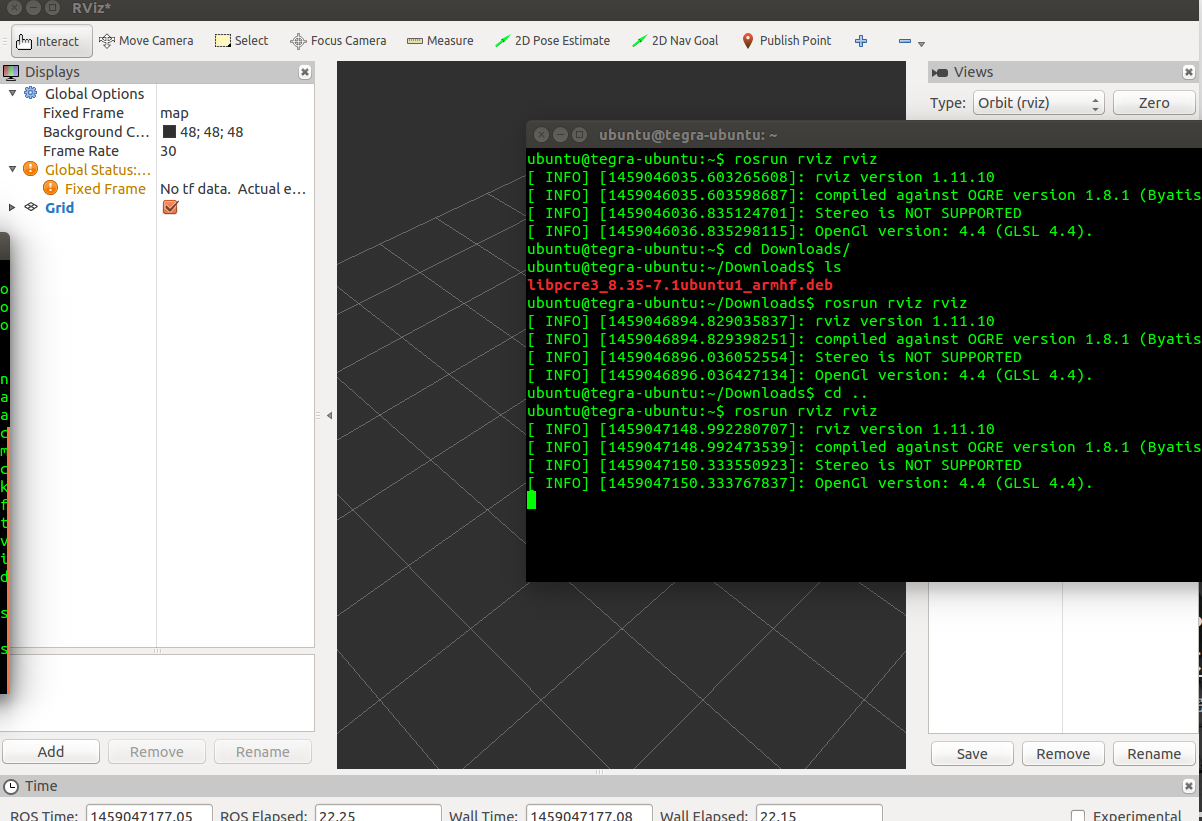1202x821 pixels.
Task: Maximize the ubuntu@tegra-ubuntu terminal window
Action: [578, 134]
